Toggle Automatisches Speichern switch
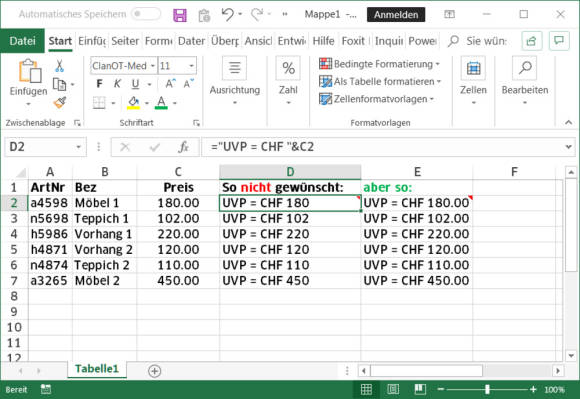Image resolution: width=580 pixels, height=399 pixels. click(146, 14)
